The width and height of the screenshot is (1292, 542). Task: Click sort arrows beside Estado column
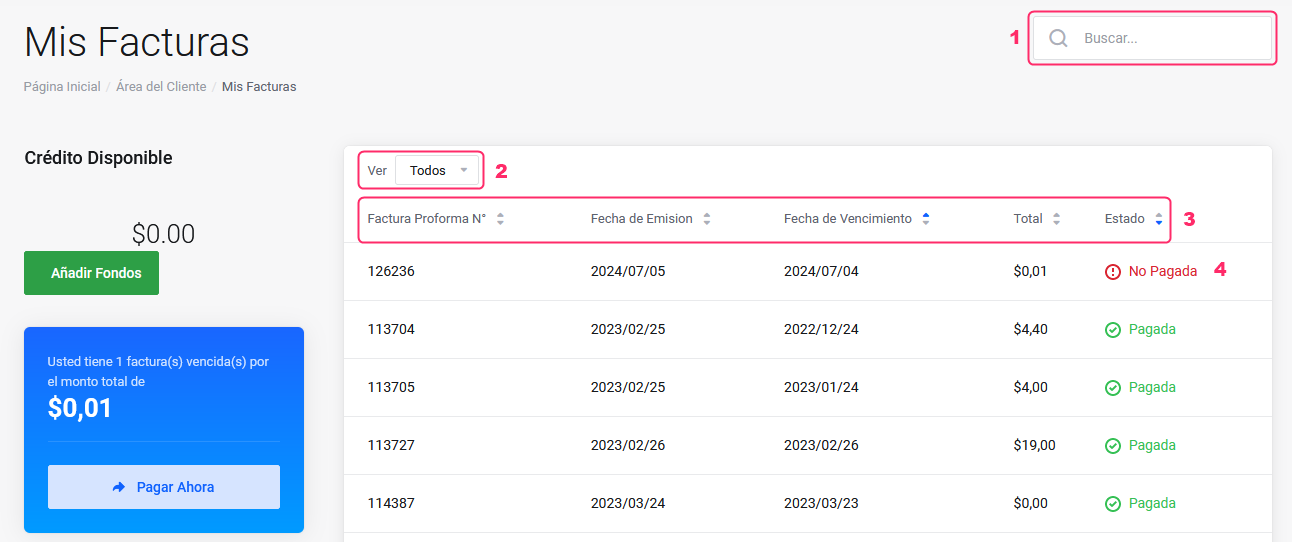click(1158, 219)
